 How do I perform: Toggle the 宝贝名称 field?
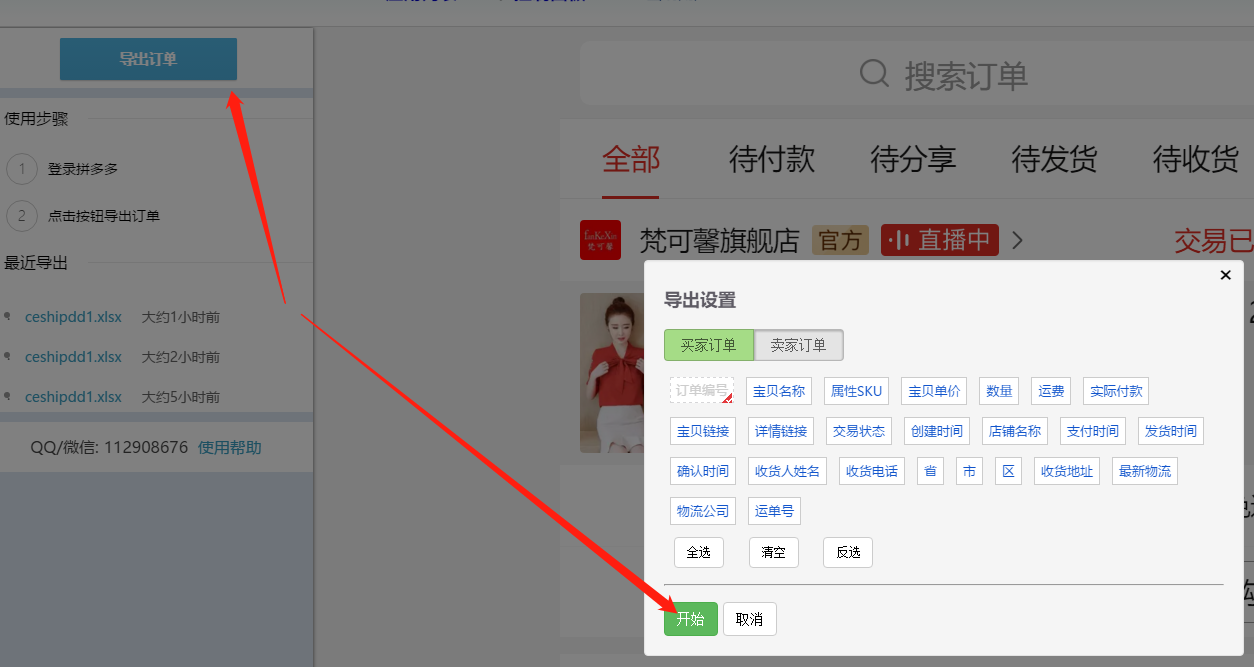pos(779,391)
